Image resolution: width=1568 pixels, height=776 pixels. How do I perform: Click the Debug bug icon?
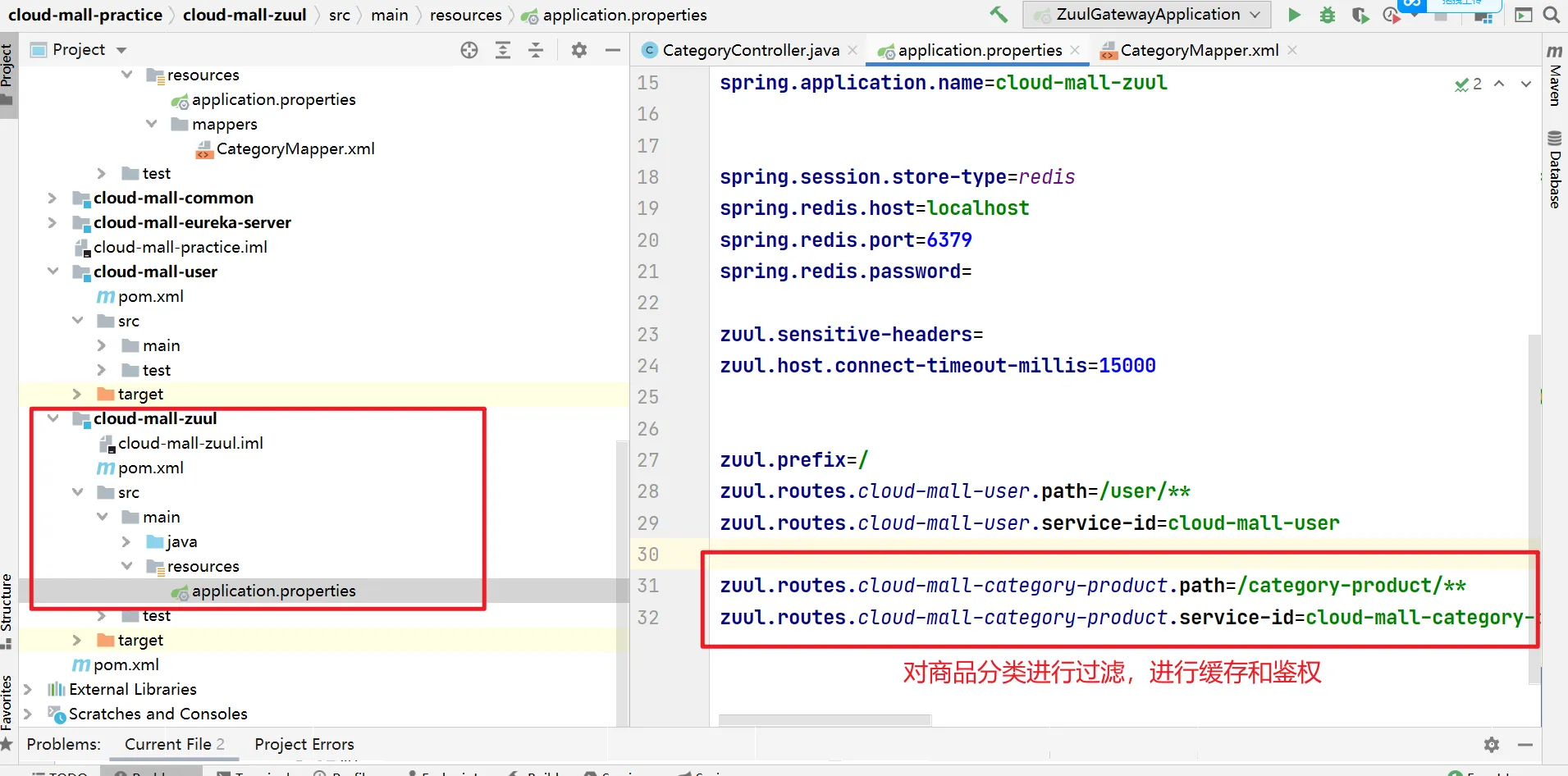(x=1327, y=15)
